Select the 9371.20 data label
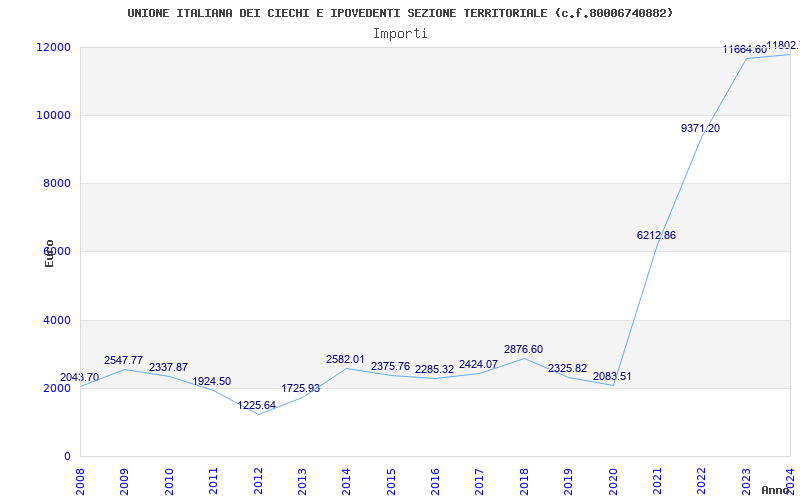 click(700, 128)
